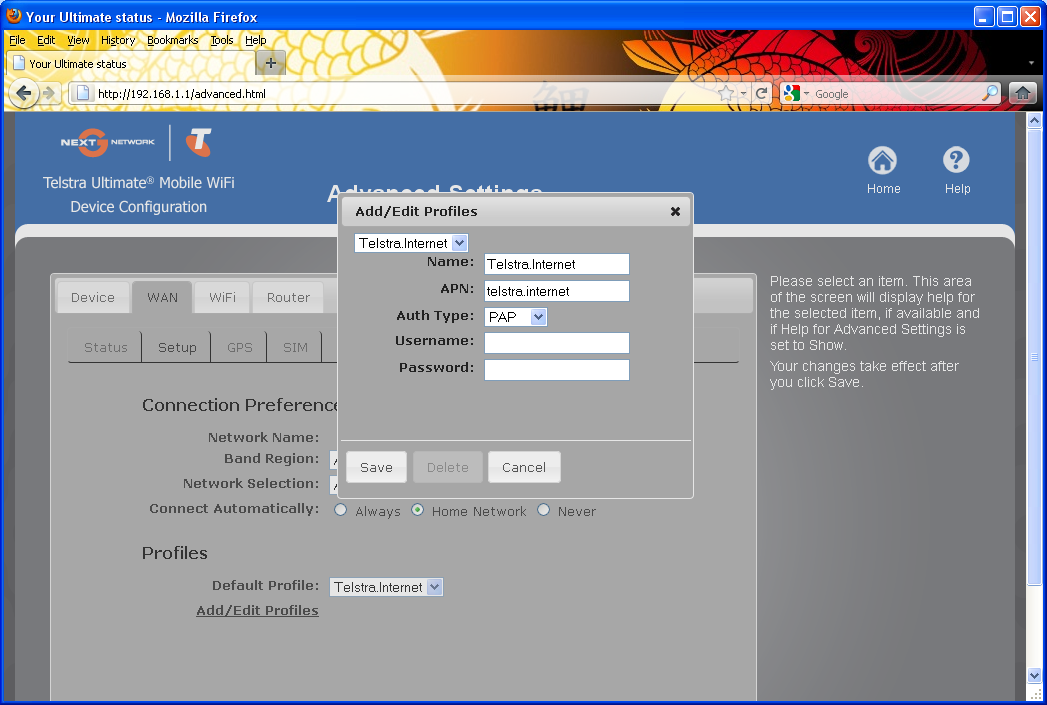Click the Help link label on page

[957, 189]
